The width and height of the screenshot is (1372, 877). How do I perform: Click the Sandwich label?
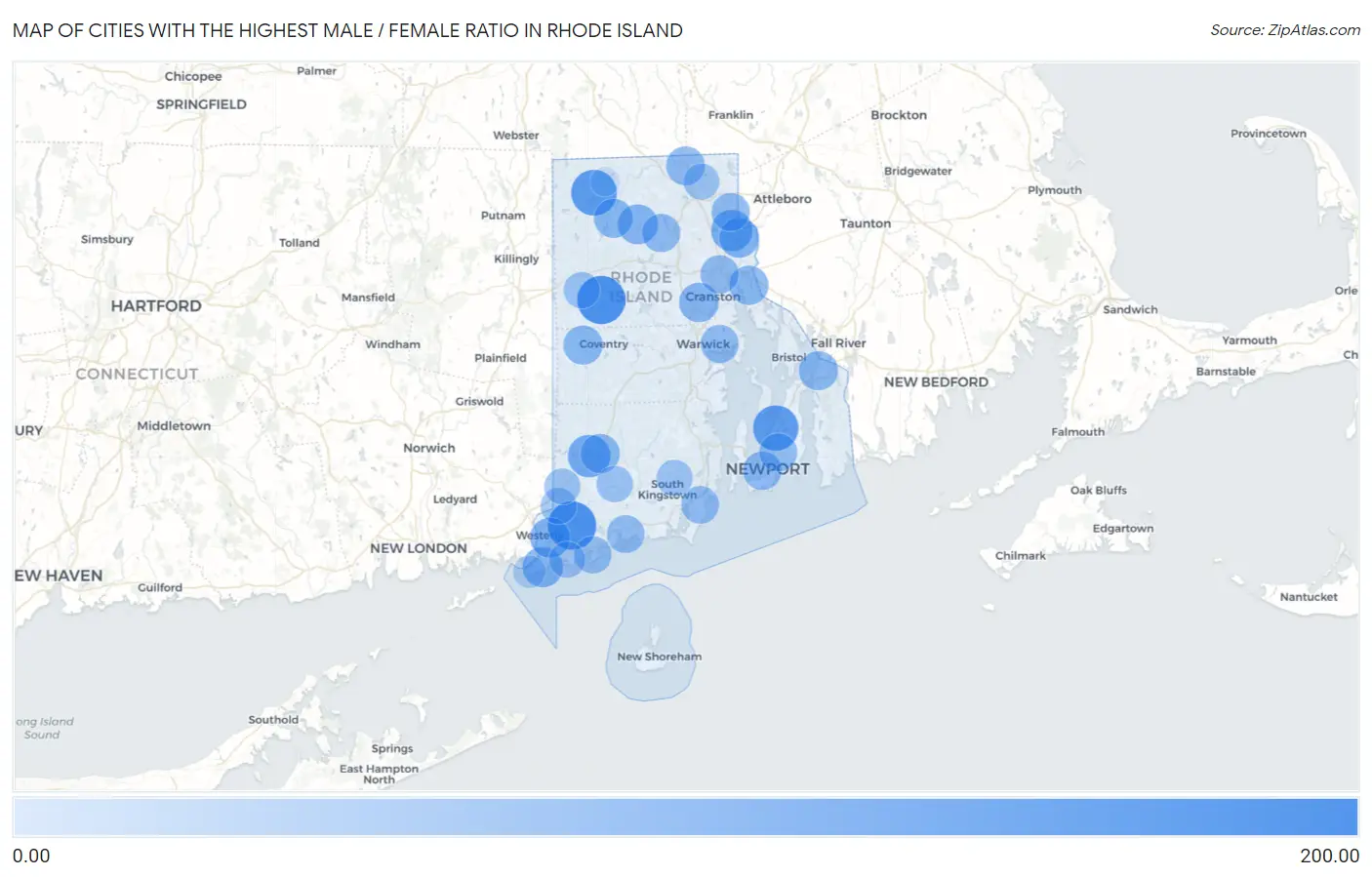click(1130, 310)
